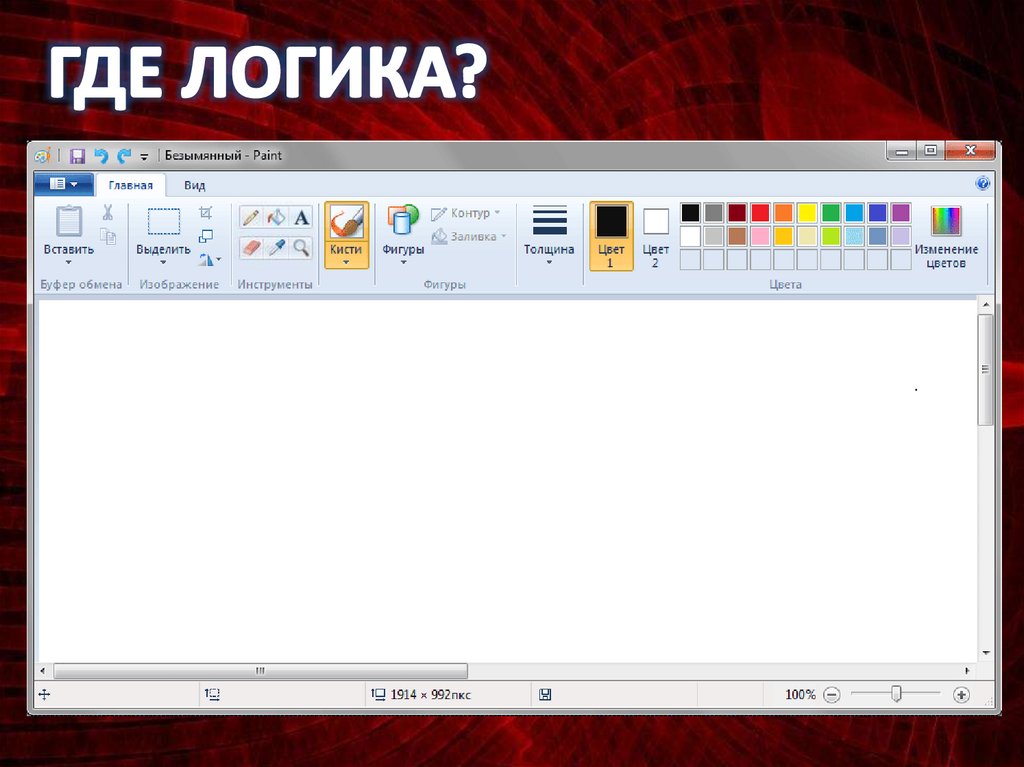Viewport: 1024px width, 767px height.
Task: Pick the brown color swatch
Action: tap(737, 236)
